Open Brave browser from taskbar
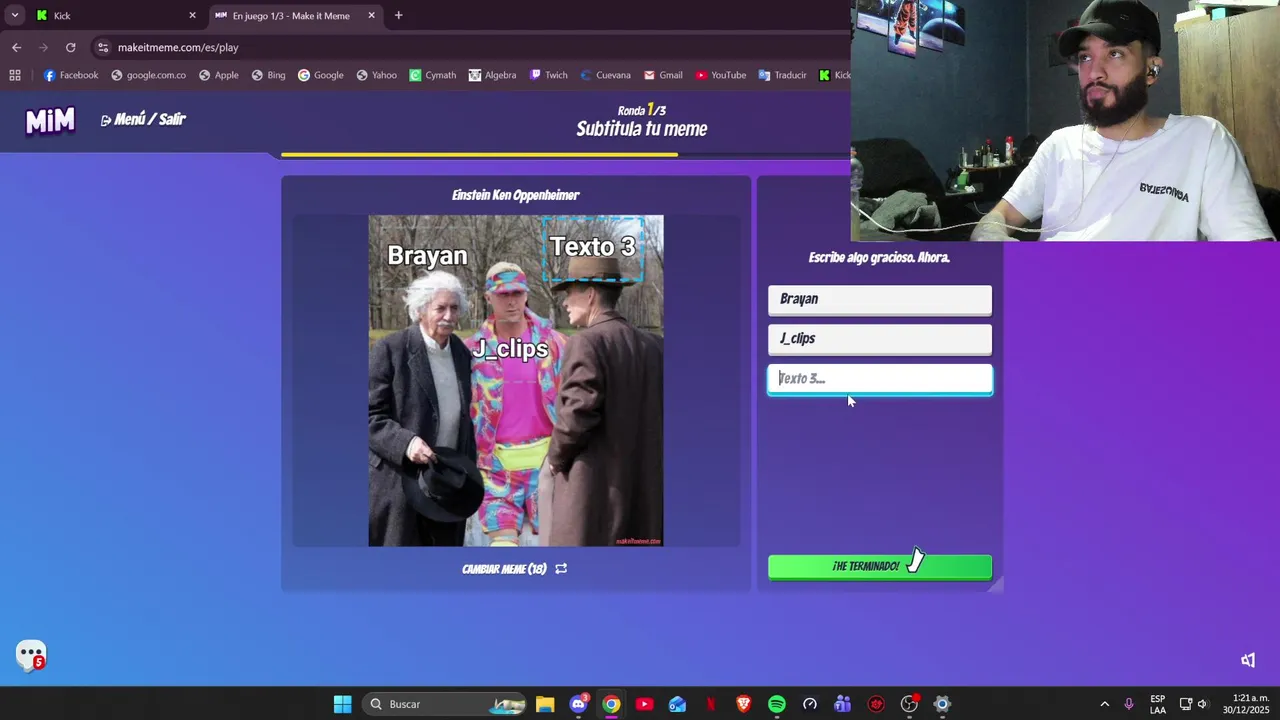 pyautogui.click(x=744, y=704)
